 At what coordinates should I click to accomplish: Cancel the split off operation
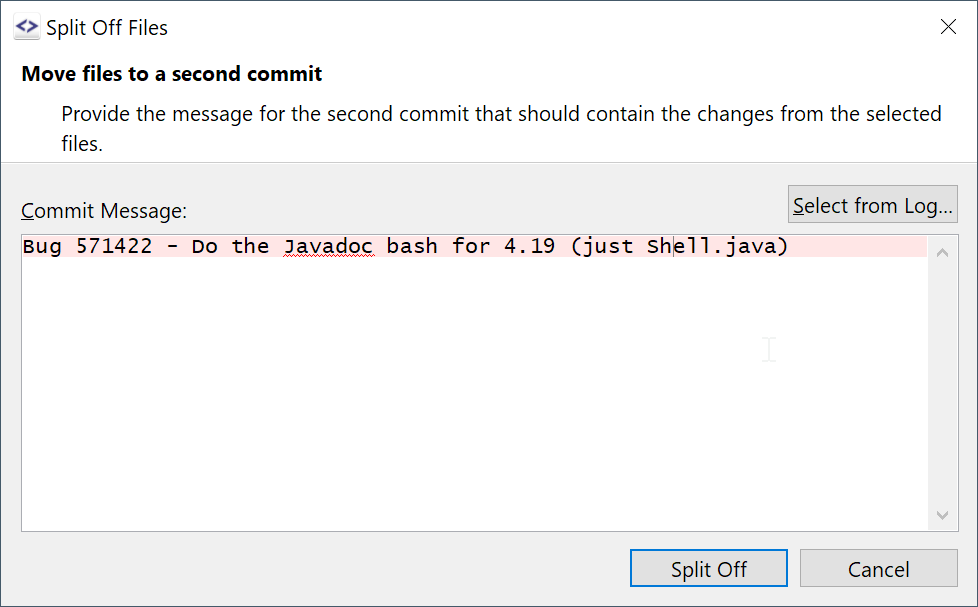[878, 569]
